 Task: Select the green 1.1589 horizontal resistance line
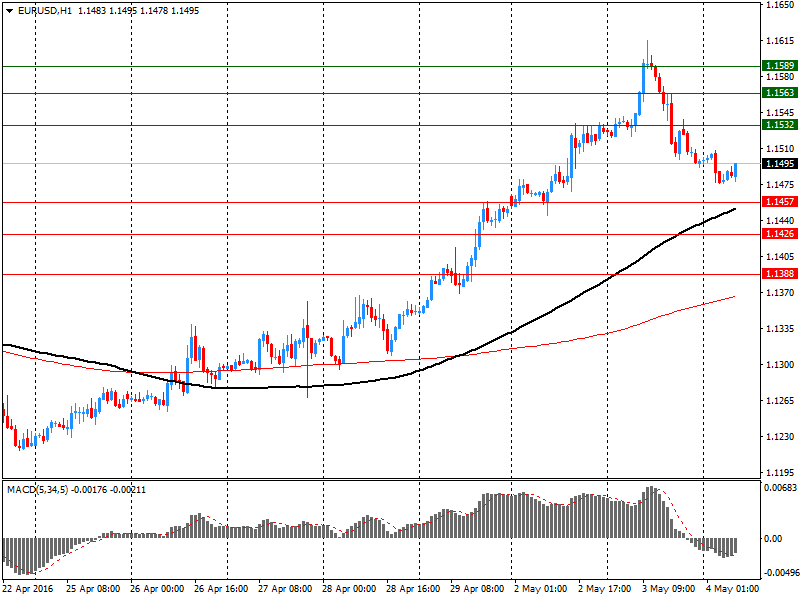point(381,66)
